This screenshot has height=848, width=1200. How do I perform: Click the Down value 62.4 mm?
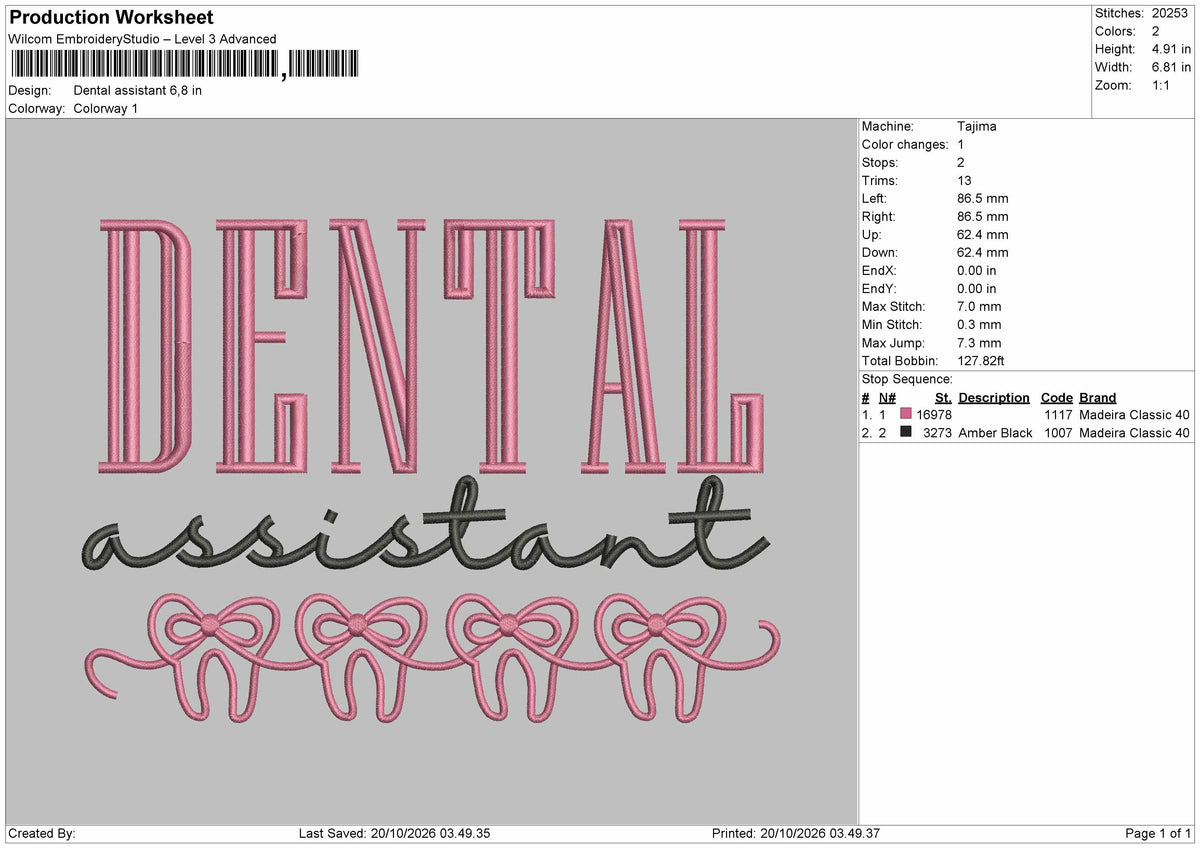point(983,252)
